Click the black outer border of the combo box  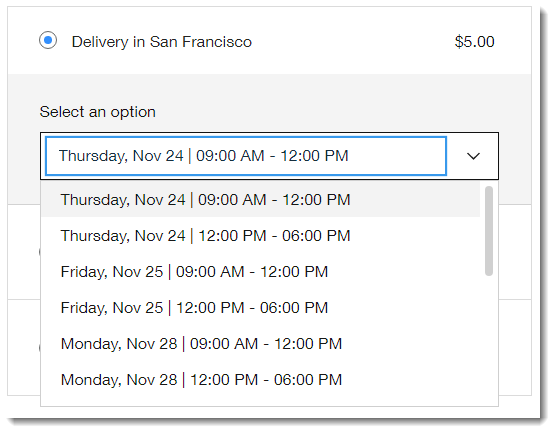269,133
